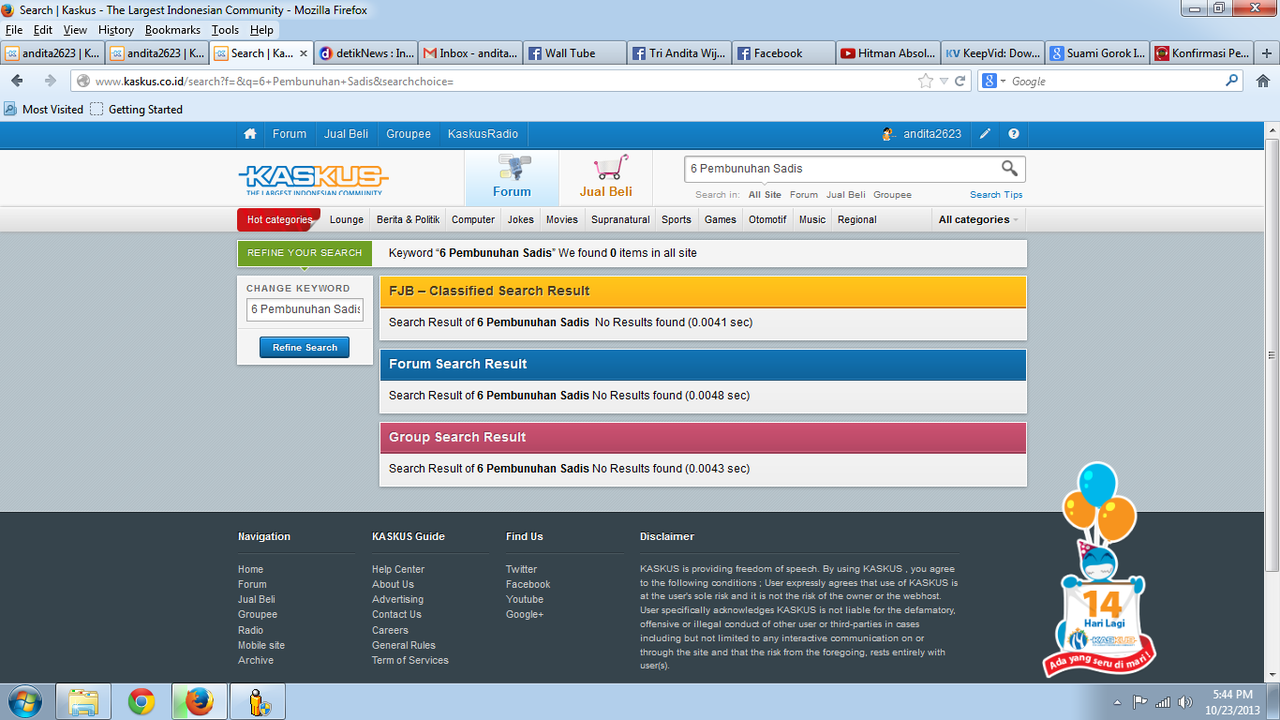This screenshot has width=1280, height=720.
Task: Click the KASKUS logo
Action: [313, 179]
